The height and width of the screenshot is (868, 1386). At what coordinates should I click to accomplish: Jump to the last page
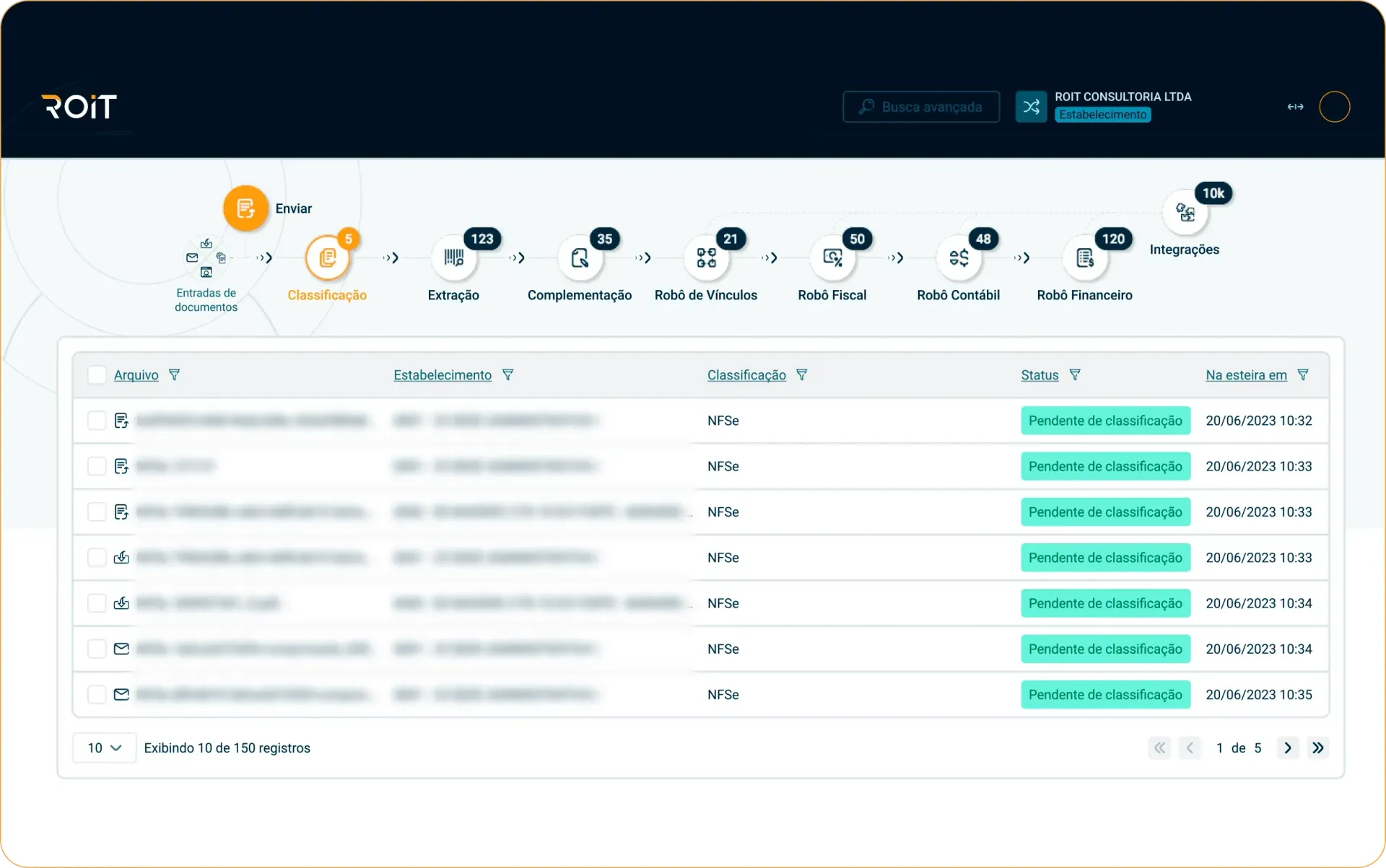click(1318, 748)
